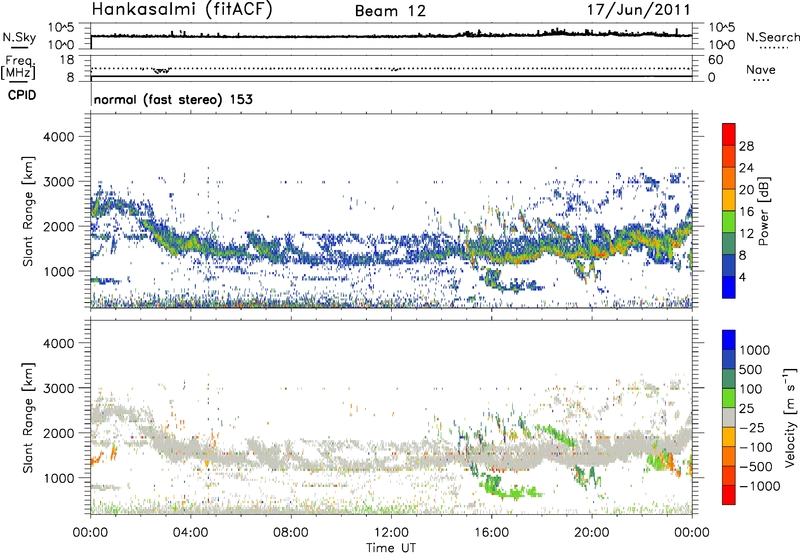Click the power color bar segment between 24 and 28
Viewport: 800px width, 554px height.
click(x=729, y=156)
